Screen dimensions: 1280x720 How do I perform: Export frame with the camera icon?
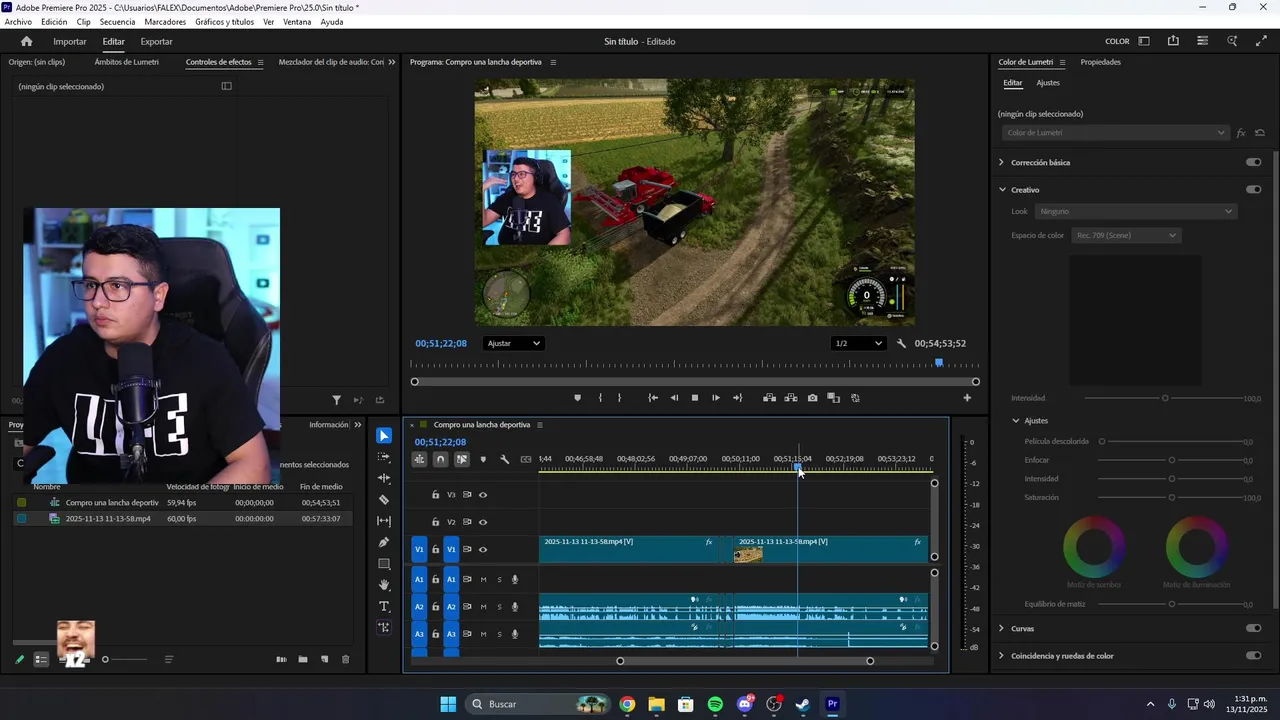tap(812, 398)
